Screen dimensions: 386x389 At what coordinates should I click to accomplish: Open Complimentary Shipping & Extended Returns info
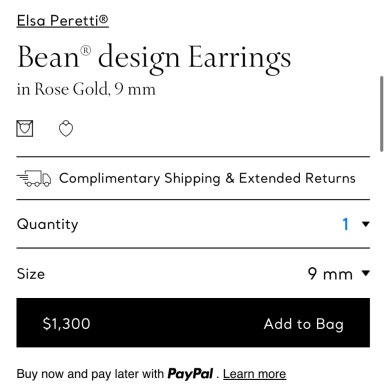(207, 178)
